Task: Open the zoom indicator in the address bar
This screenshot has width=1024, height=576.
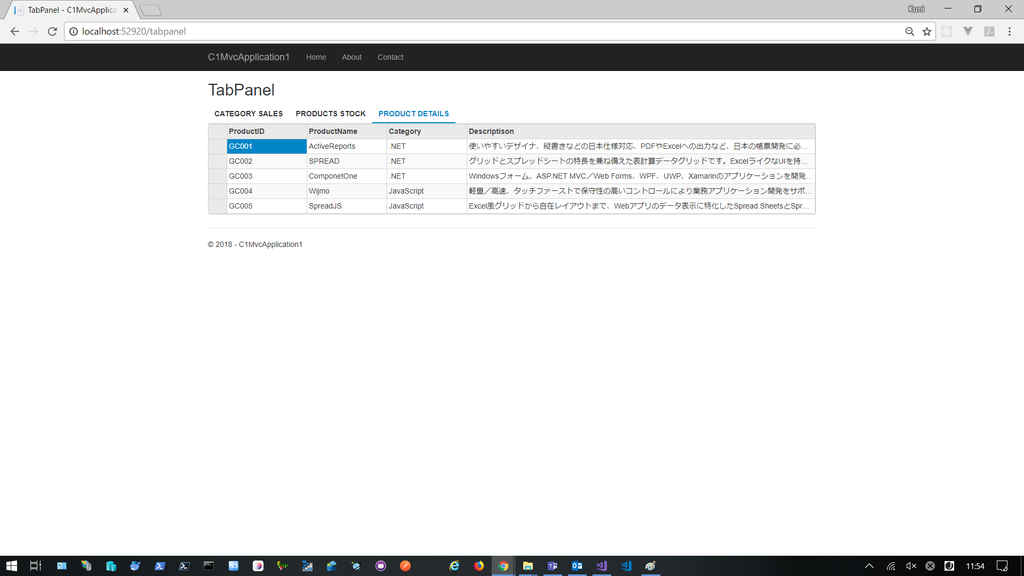Action: click(x=909, y=31)
